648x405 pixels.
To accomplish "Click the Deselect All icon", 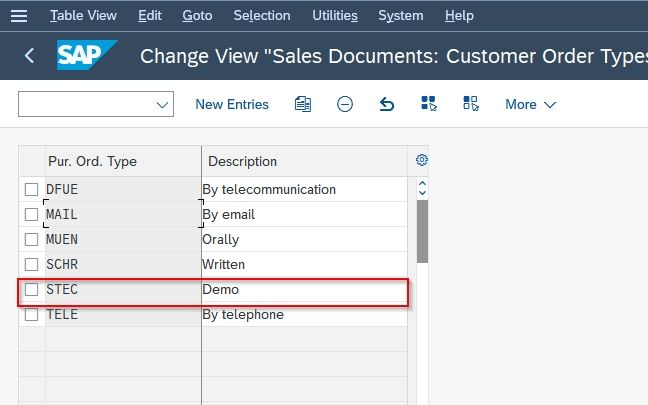I will (x=471, y=103).
